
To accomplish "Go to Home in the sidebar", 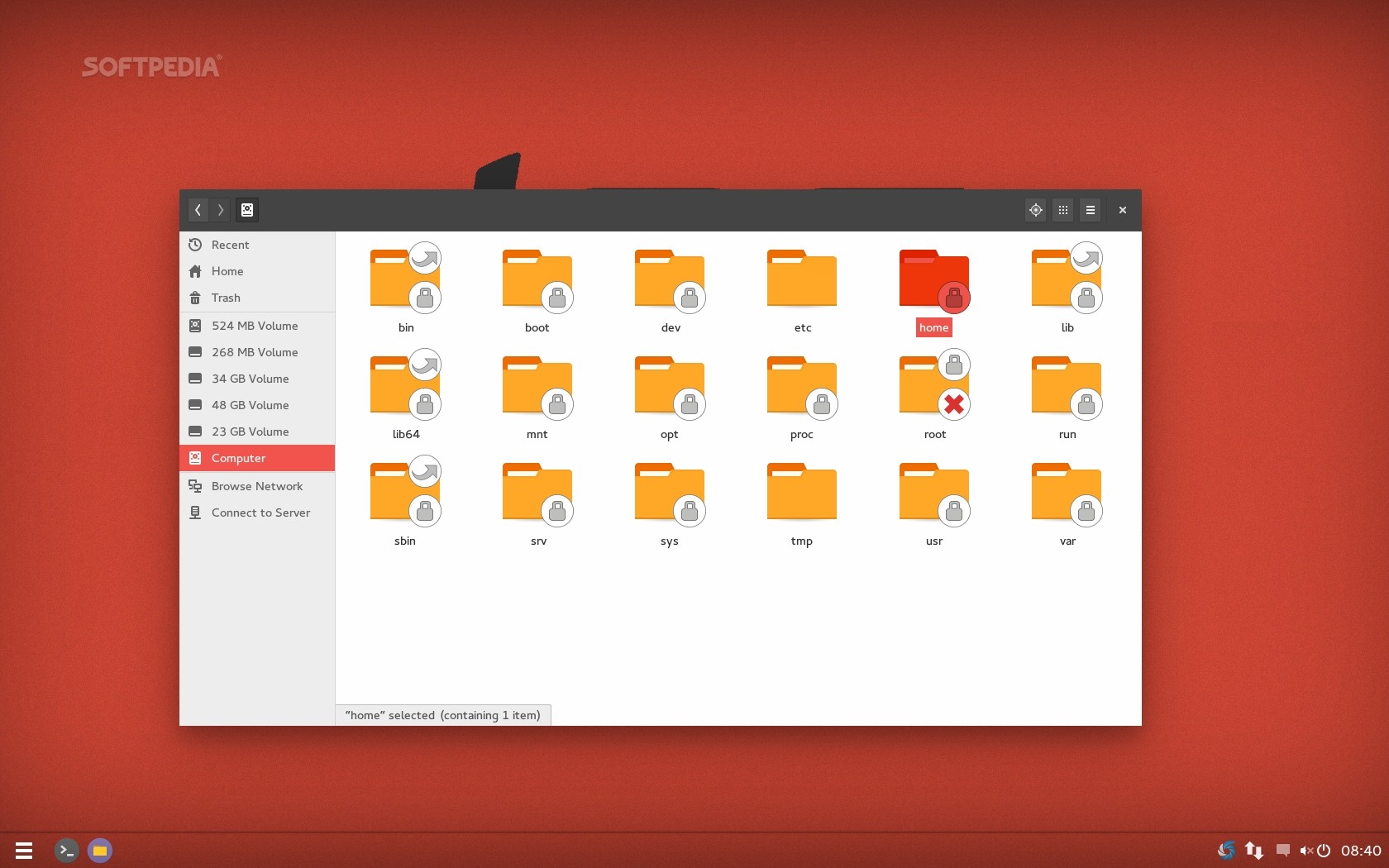I will coord(257,271).
